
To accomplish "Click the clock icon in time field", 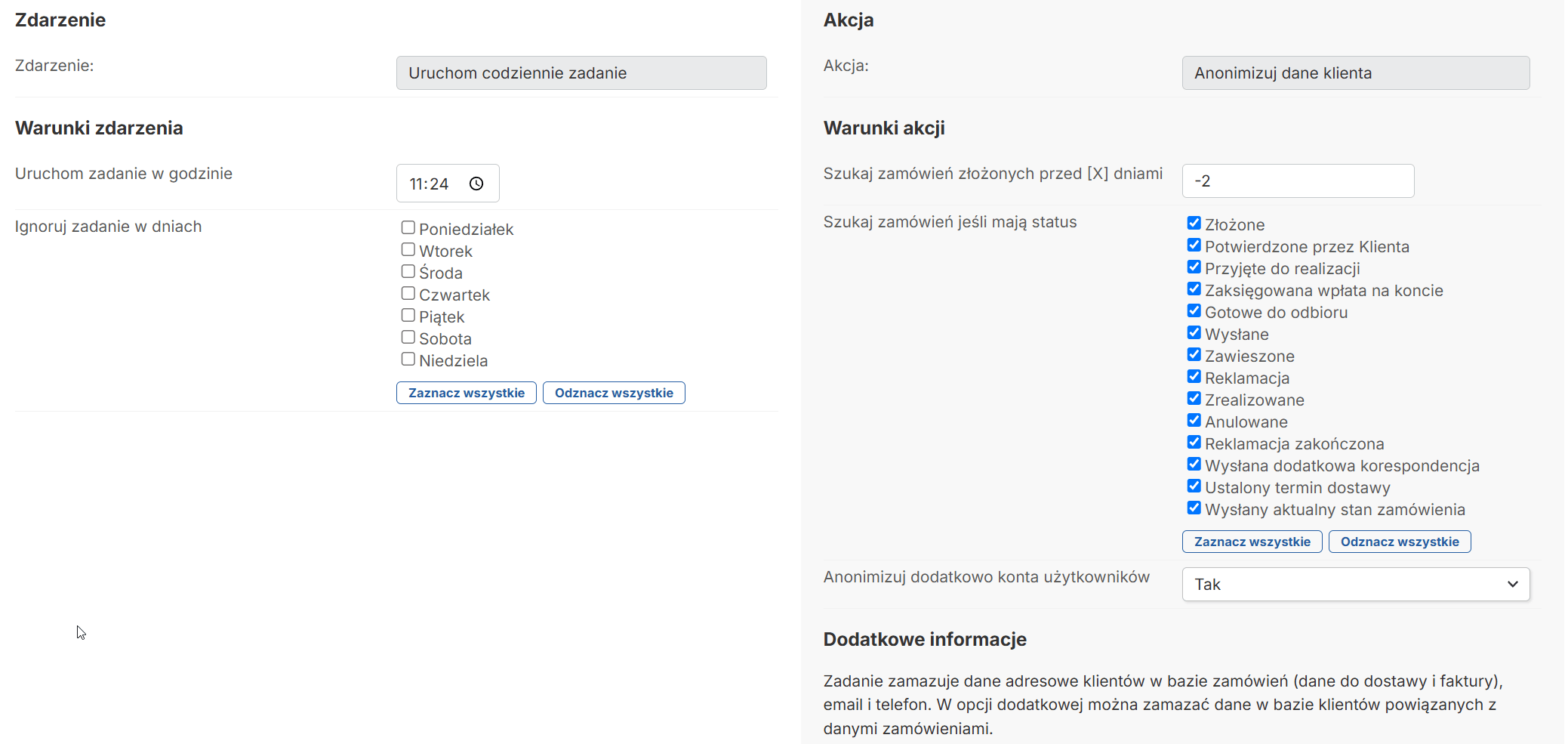I will pyautogui.click(x=476, y=184).
